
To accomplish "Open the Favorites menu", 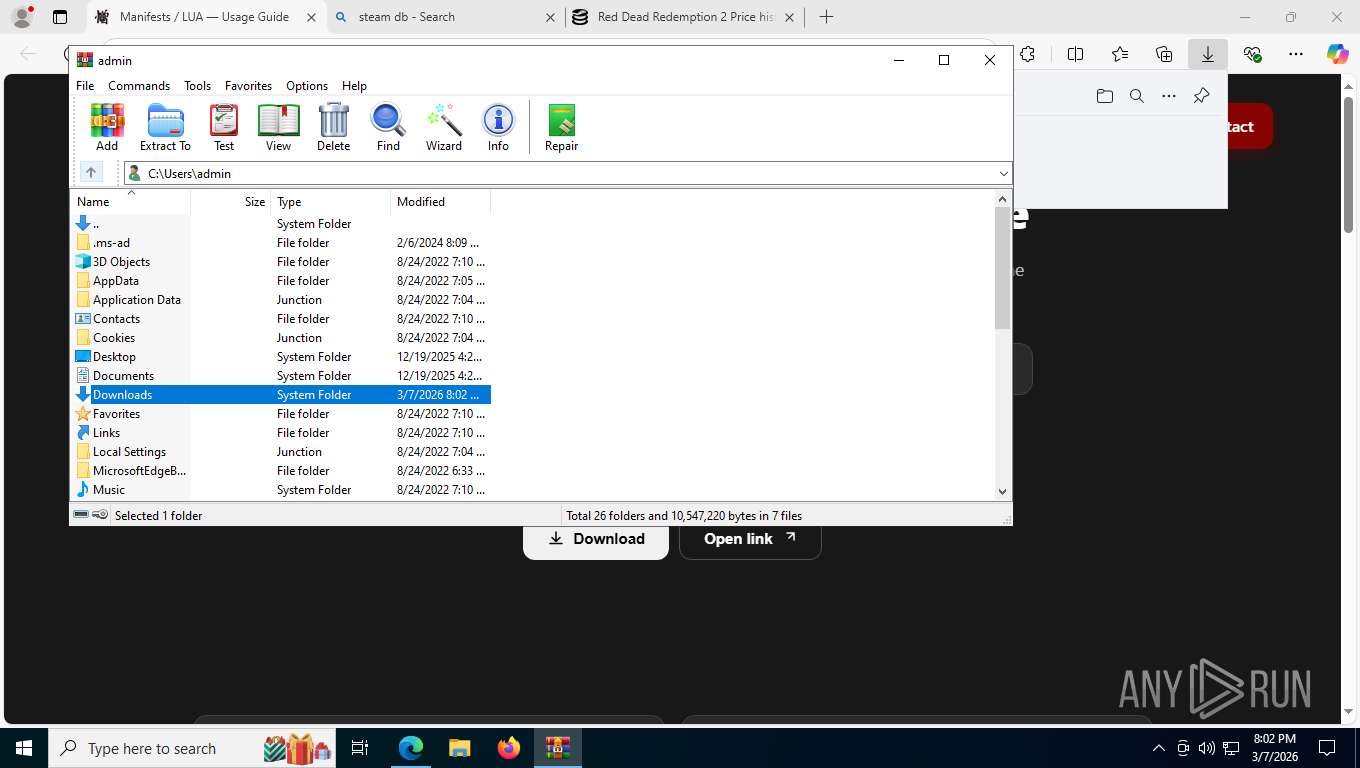I will pyautogui.click(x=248, y=86).
